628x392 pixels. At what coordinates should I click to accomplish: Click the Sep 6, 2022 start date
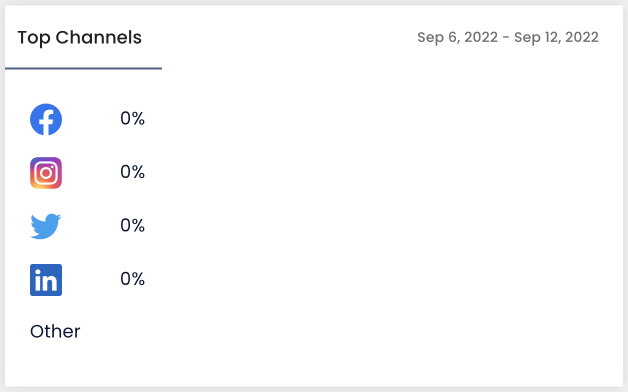(458, 37)
